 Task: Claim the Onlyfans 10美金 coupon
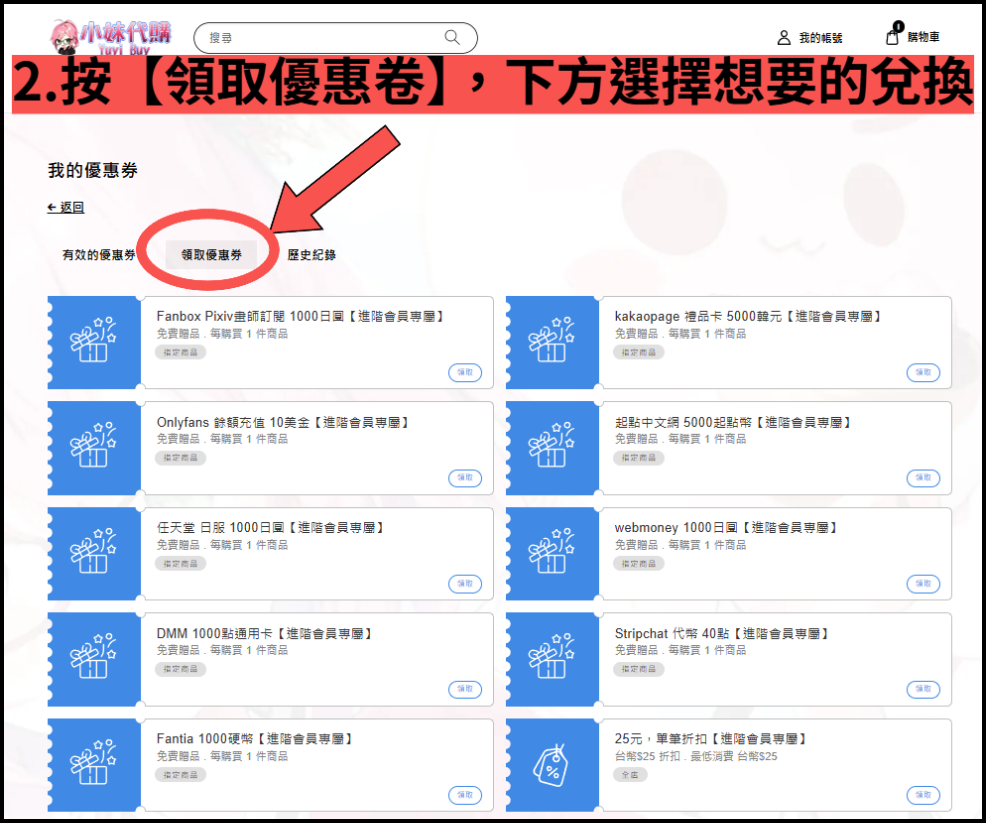point(465,478)
